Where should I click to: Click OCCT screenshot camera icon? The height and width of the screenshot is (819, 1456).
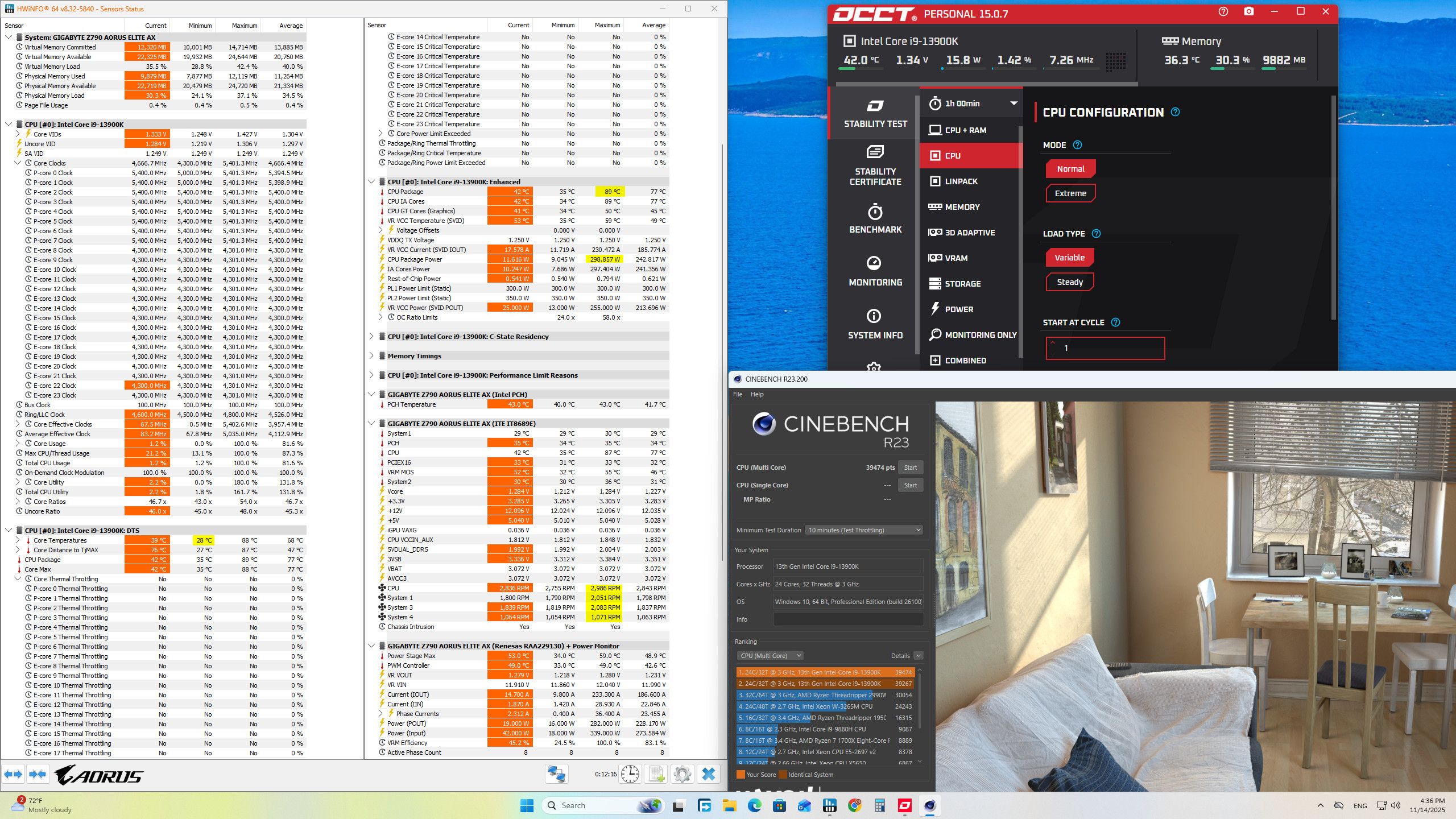1248,12
